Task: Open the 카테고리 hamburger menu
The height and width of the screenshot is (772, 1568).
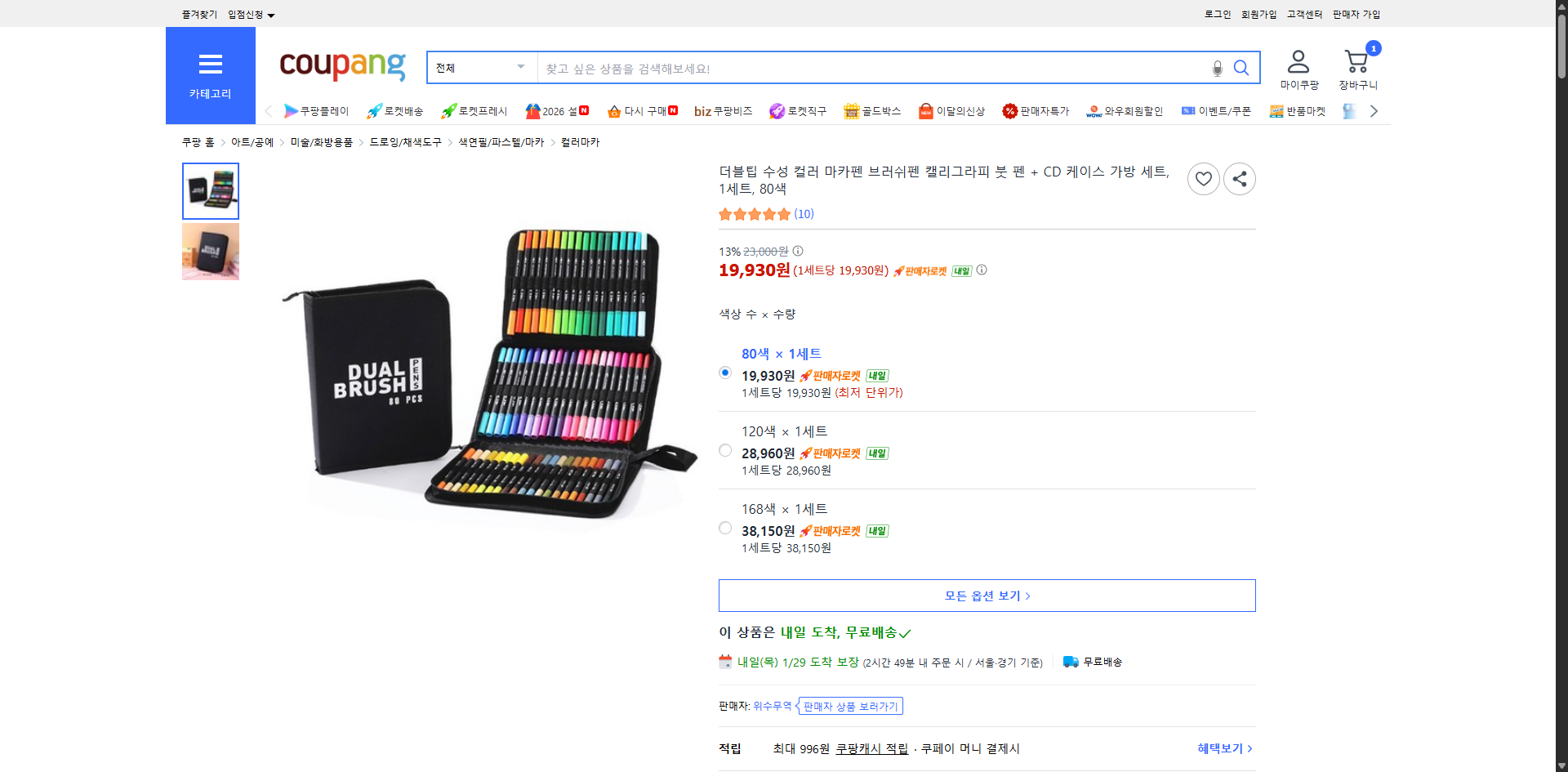Action: (210, 65)
